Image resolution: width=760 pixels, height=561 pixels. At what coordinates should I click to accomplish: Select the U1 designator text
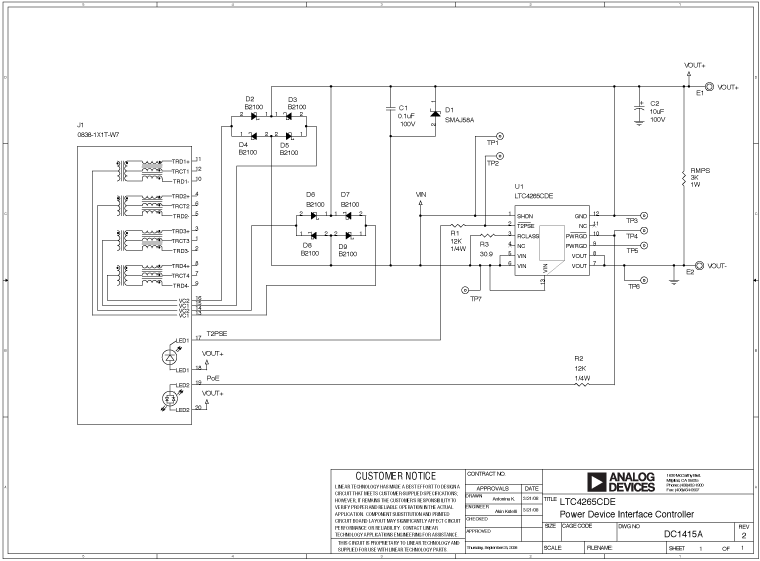[519, 186]
